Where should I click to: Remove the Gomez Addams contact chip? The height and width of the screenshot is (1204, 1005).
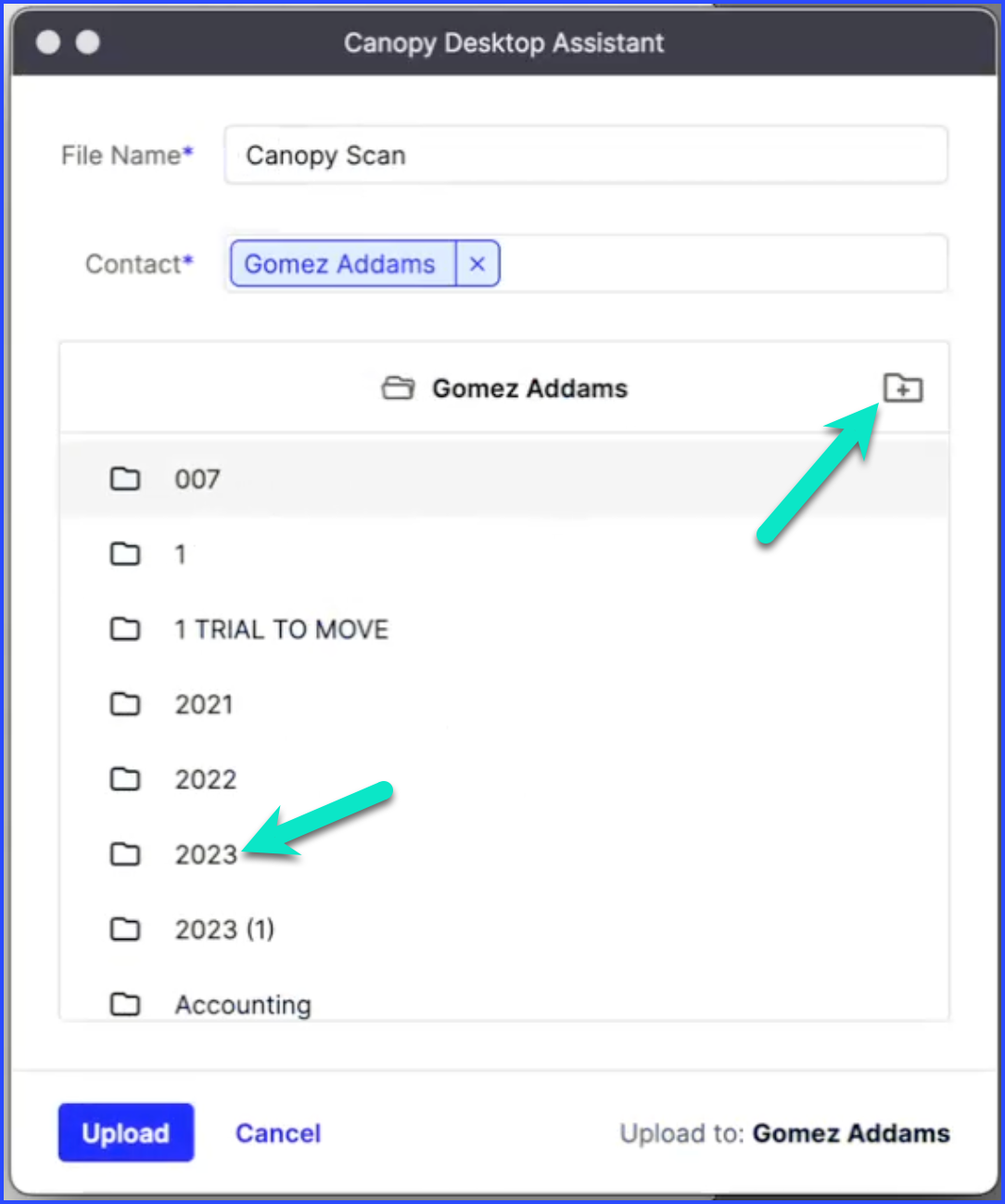tap(477, 263)
